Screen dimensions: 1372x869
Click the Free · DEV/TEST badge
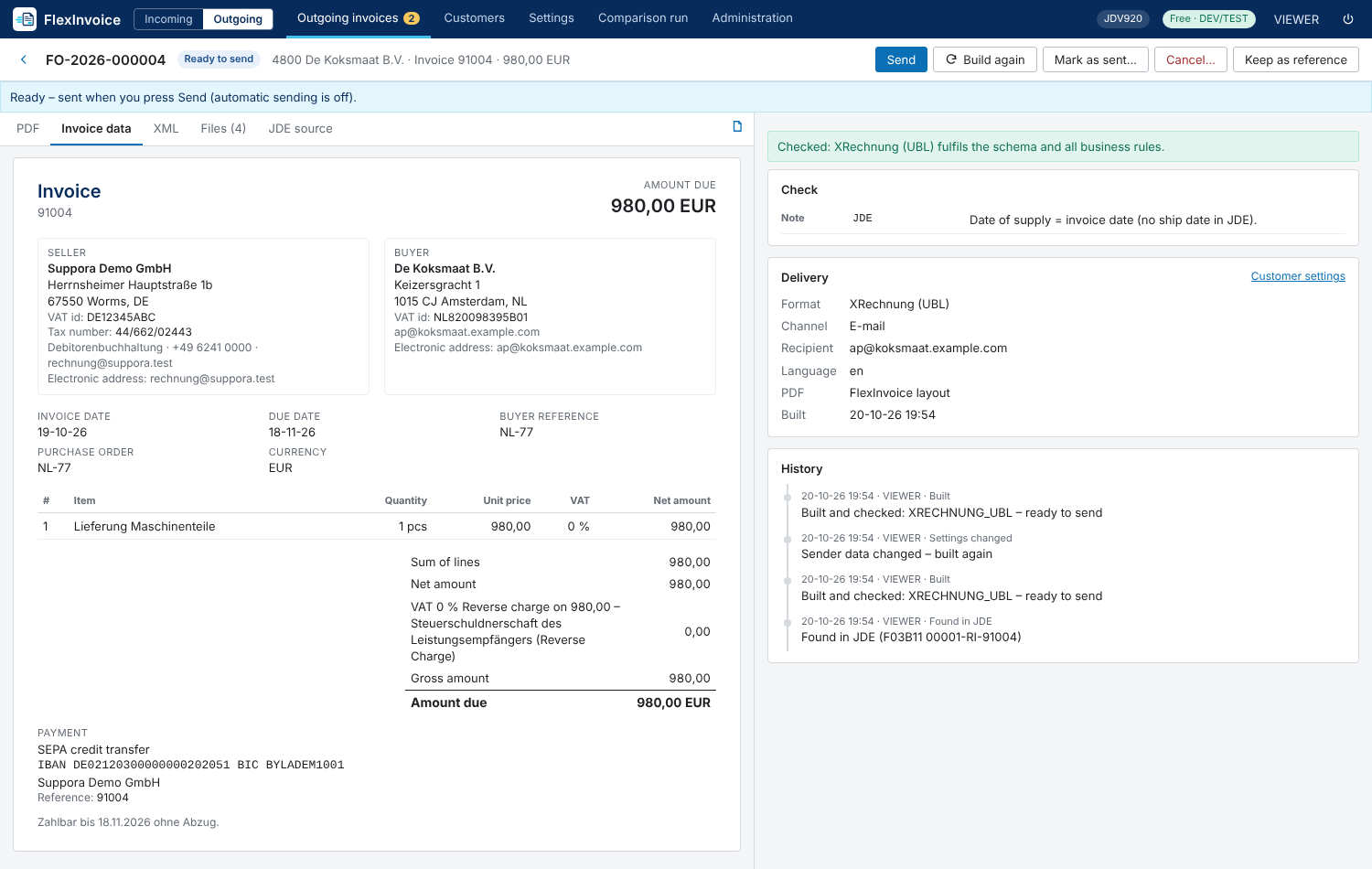click(x=1208, y=18)
